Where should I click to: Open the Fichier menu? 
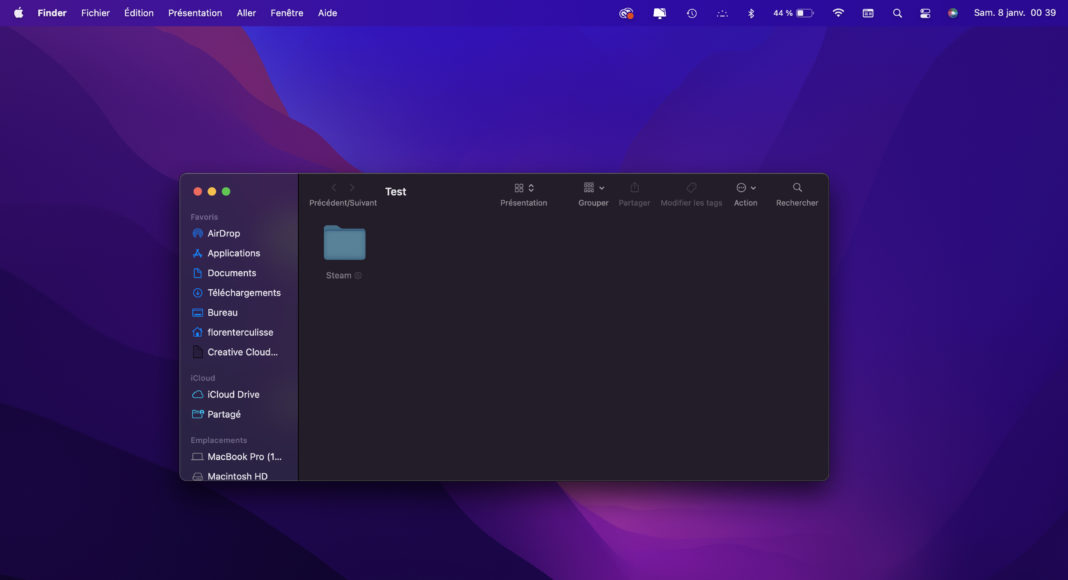click(95, 13)
